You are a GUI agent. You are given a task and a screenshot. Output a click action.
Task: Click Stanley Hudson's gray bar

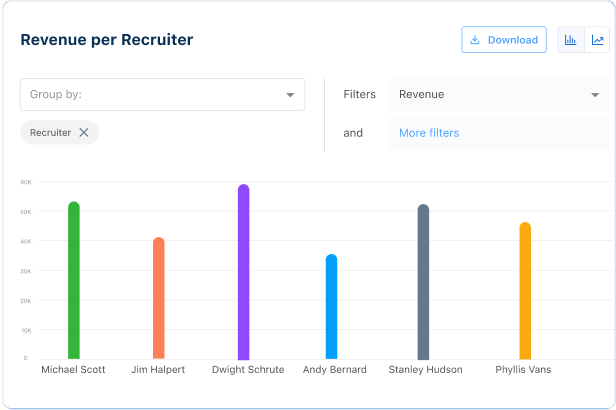[x=423, y=282]
